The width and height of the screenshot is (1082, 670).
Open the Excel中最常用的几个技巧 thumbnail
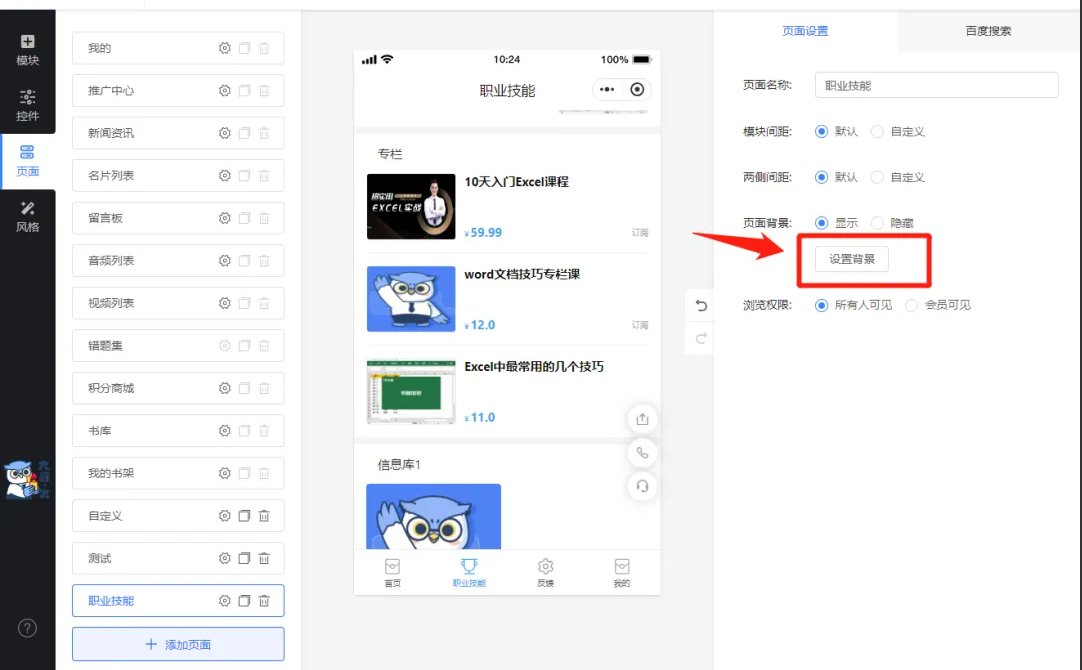[x=411, y=391]
